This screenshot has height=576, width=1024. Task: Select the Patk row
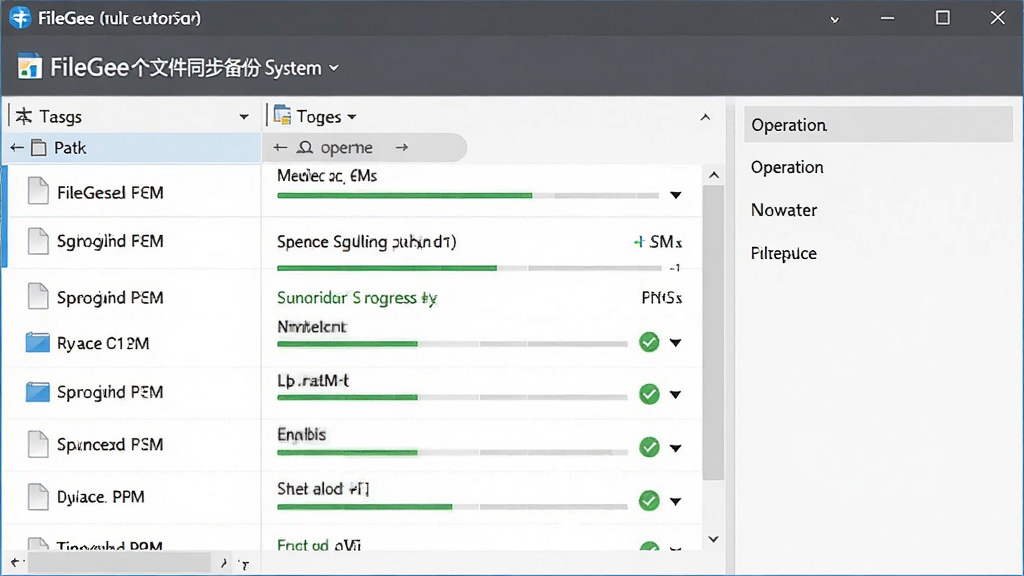[x=132, y=148]
